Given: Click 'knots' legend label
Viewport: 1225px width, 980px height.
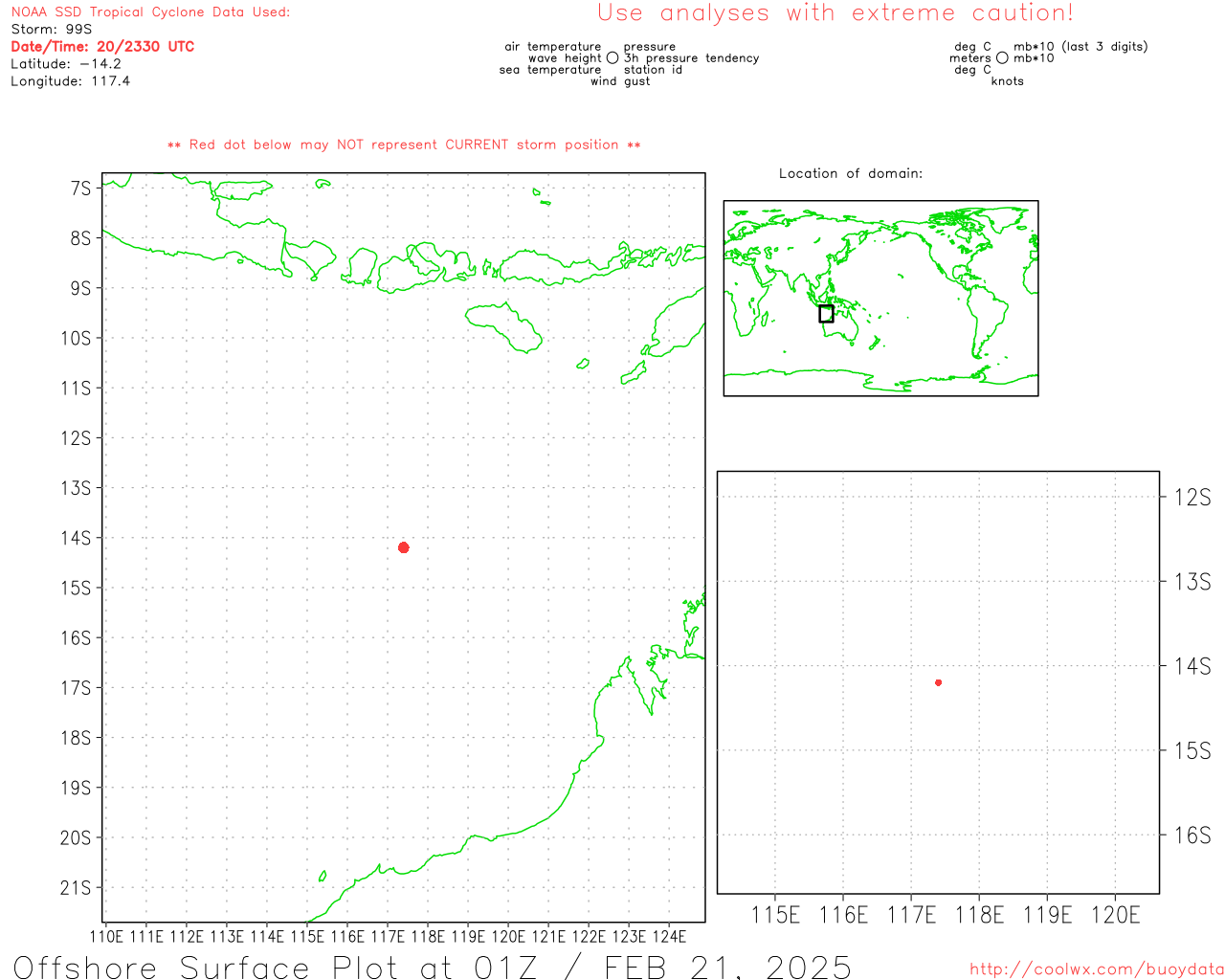Looking at the screenshot, I should [1008, 81].
